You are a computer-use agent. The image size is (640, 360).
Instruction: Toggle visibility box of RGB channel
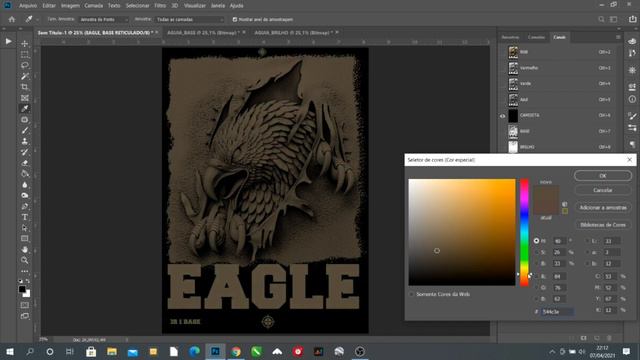(x=502, y=52)
